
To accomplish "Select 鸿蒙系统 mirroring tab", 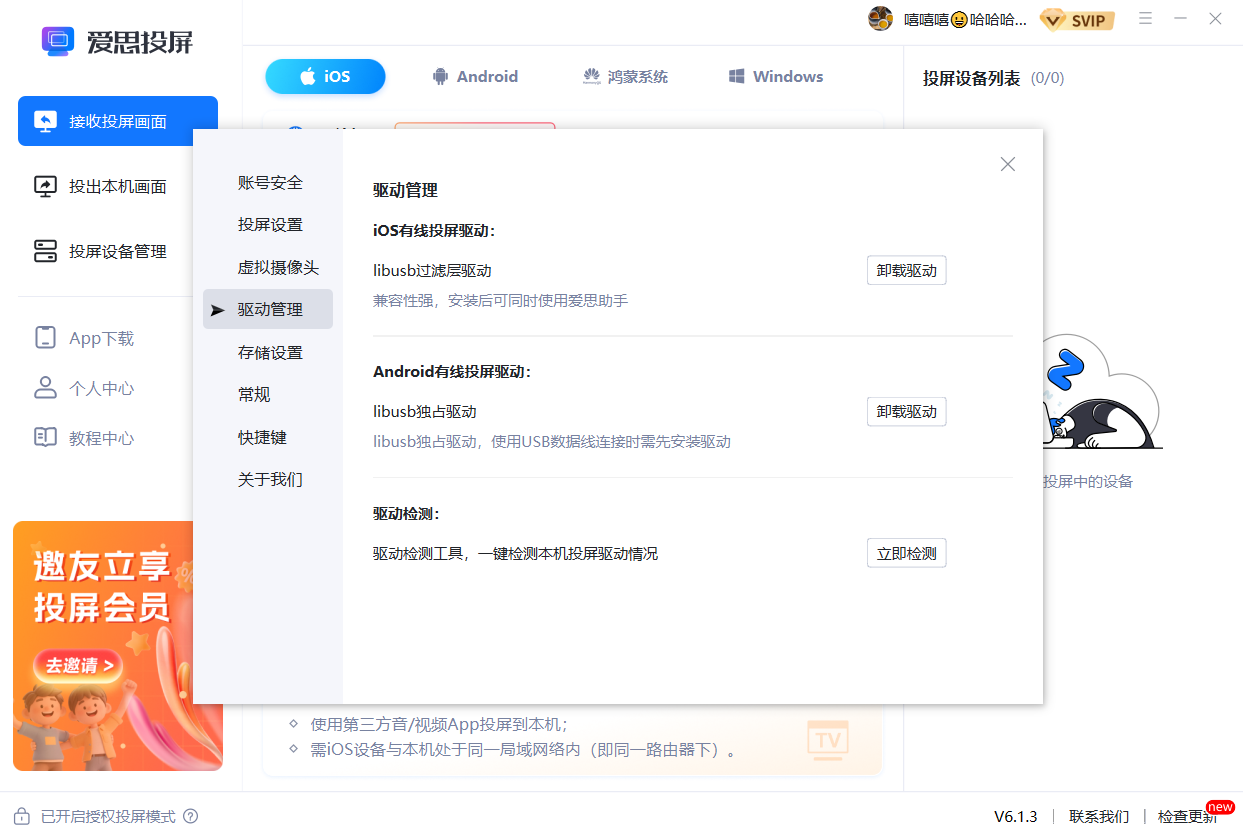I will pos(624,76).
